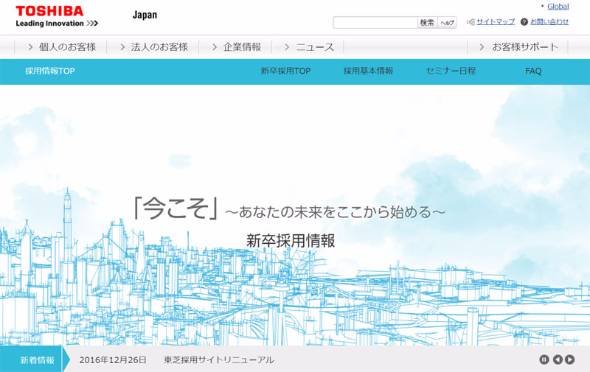Open the ニュース menu
The height and width of the screenshot is (372, 590).
309,47
